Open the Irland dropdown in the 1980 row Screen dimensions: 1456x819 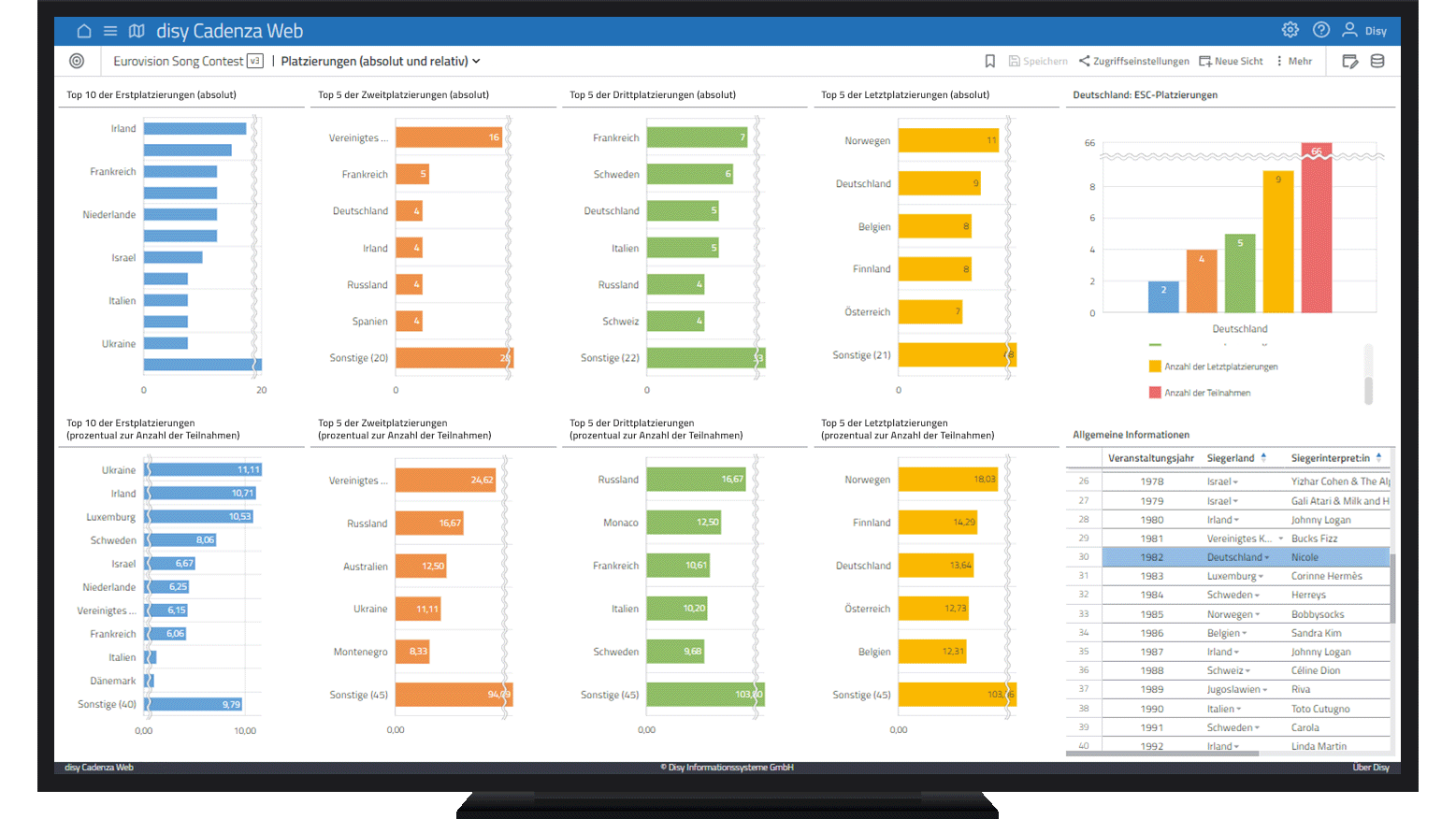point(1236,520)
